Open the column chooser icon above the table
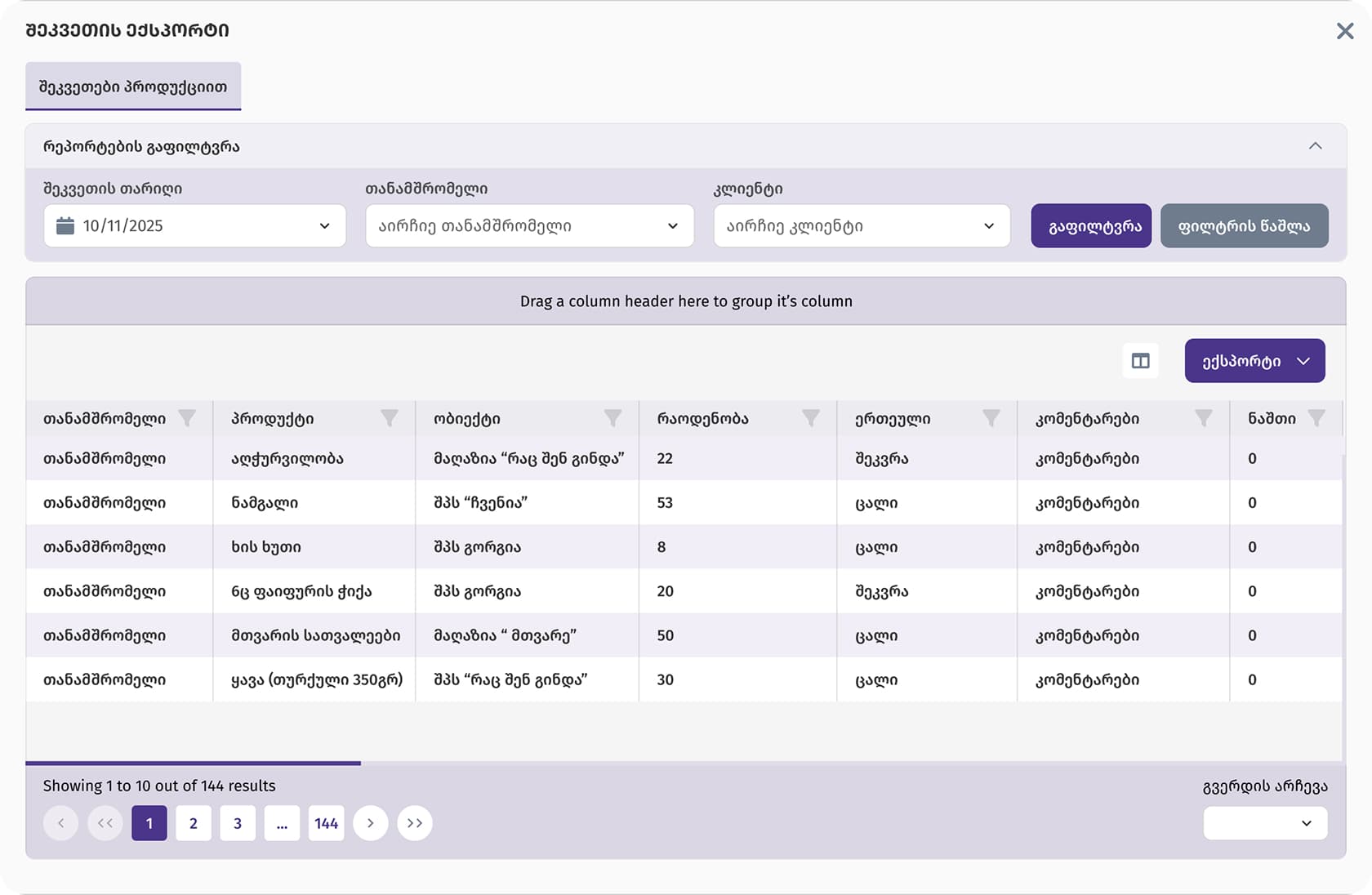Image resolution: width=1372 pixels, height=895 pixels. pyautogui.click(x=1140, y=360)
